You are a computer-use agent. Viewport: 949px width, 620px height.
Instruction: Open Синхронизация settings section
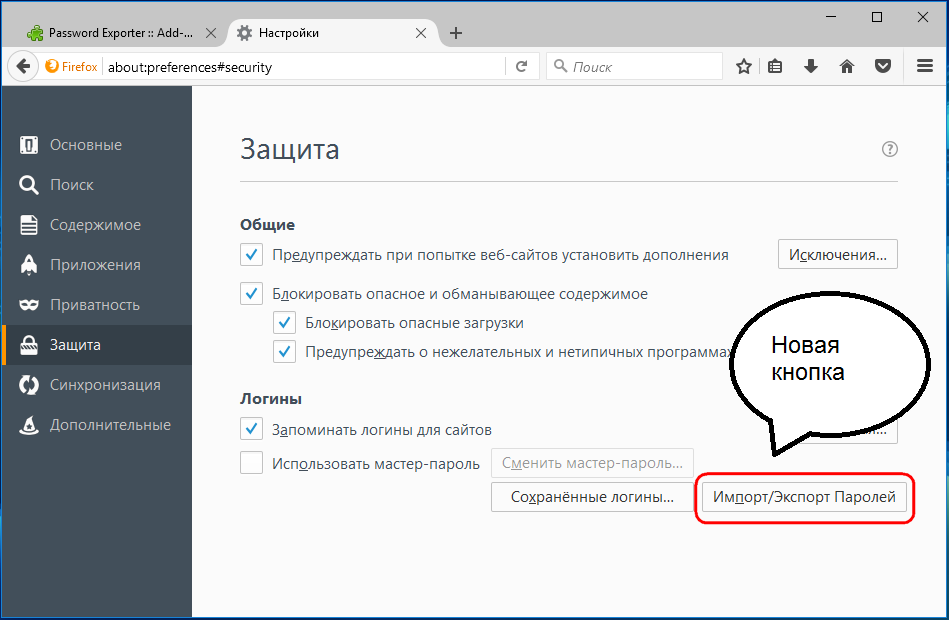coord(104,385)
